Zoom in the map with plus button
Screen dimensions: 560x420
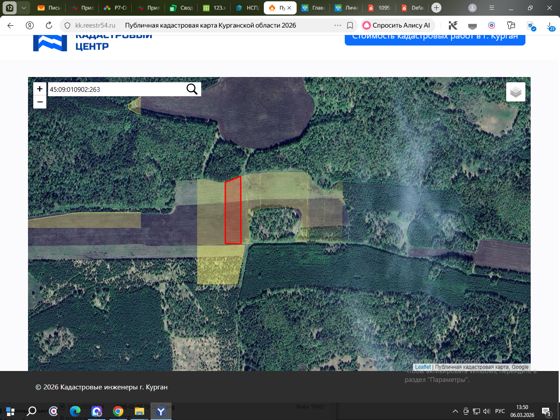click(40, 89)
